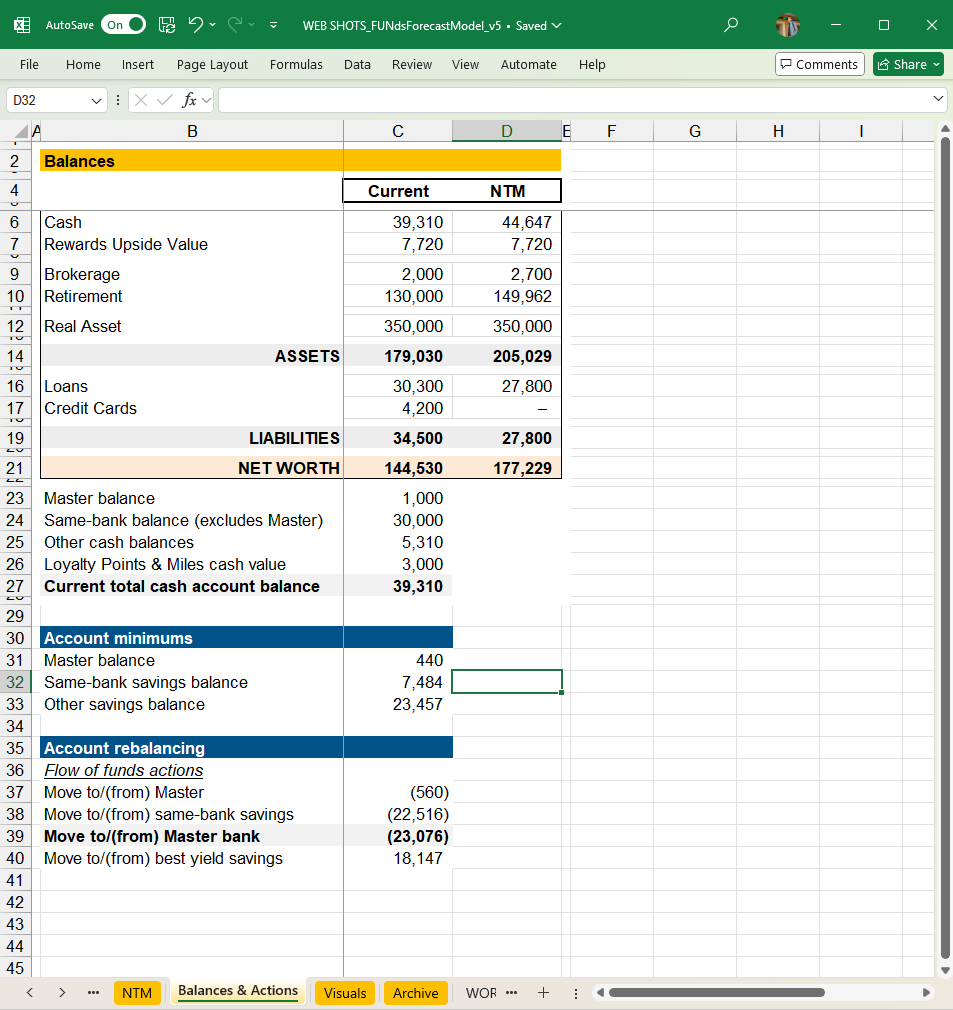Click the Select All corner triangle

tap(21, 131)
